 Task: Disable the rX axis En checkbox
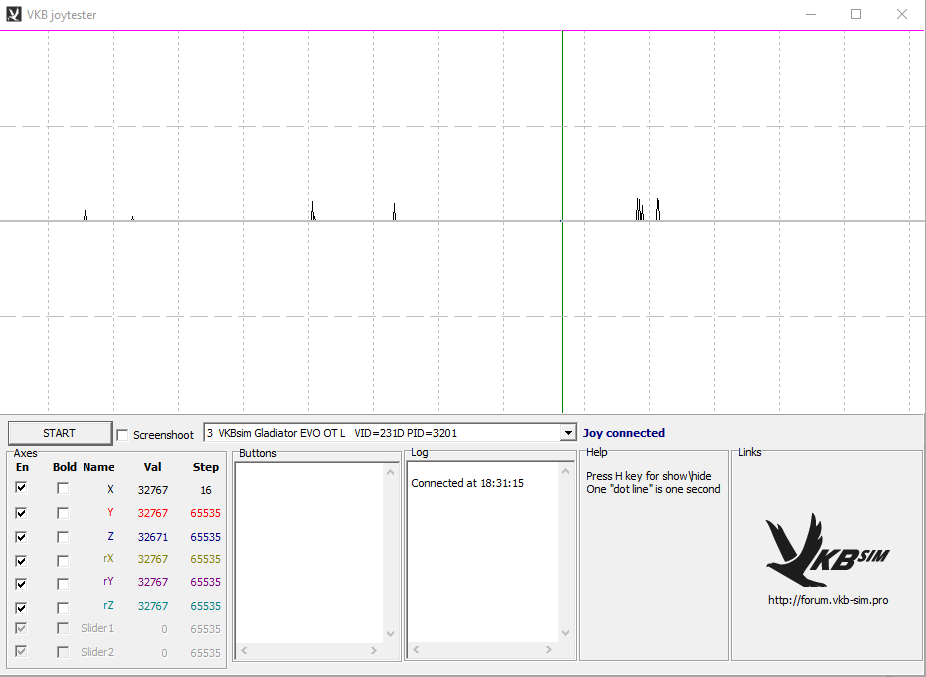pos(21,560)
